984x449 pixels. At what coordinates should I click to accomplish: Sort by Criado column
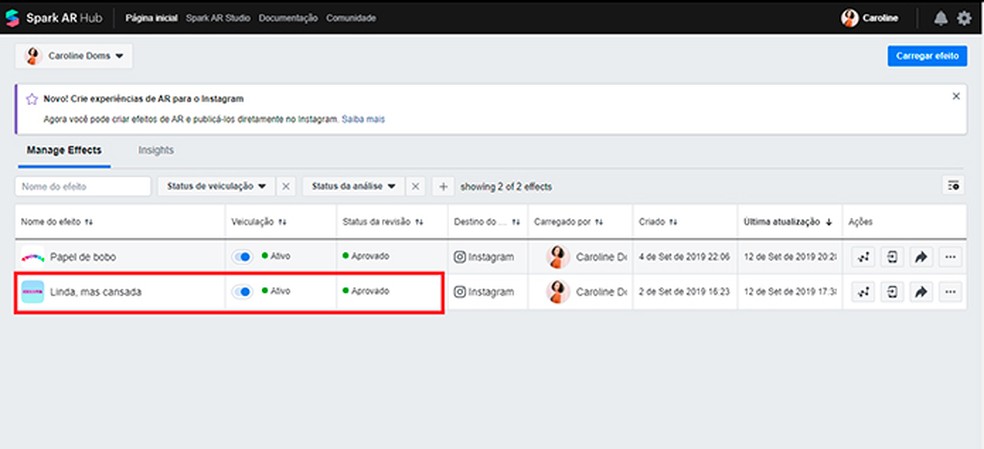point(658,222)
